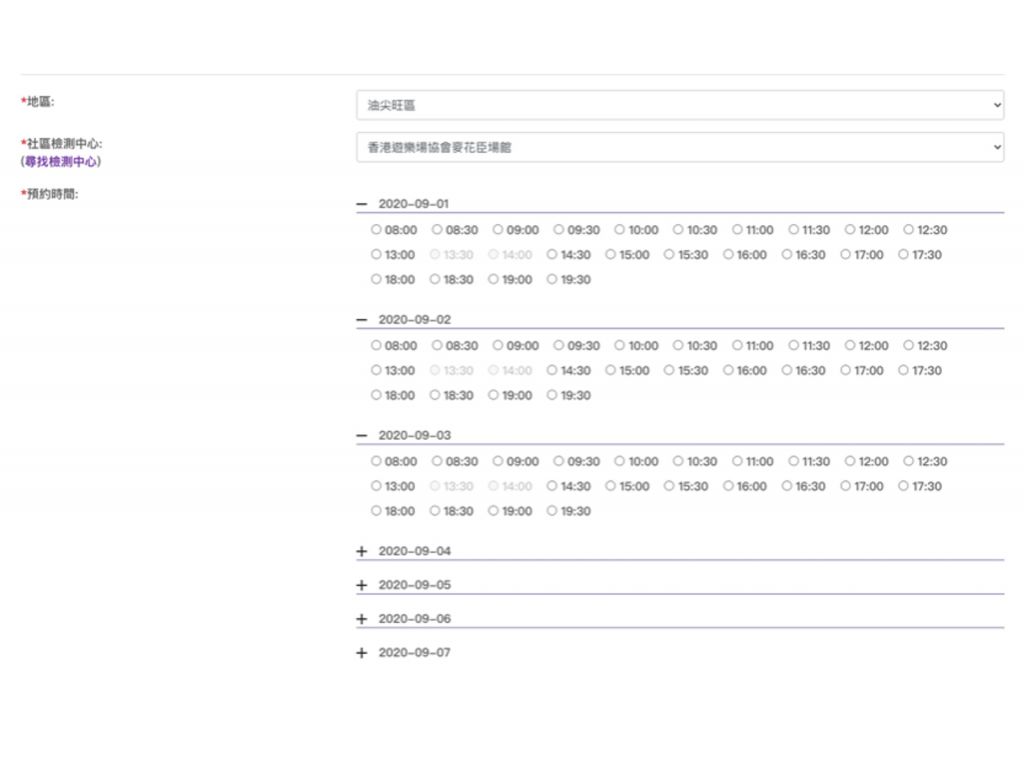Click the 尋找檢測中心 link
1024x767 pixels.
tap(61, 161)
